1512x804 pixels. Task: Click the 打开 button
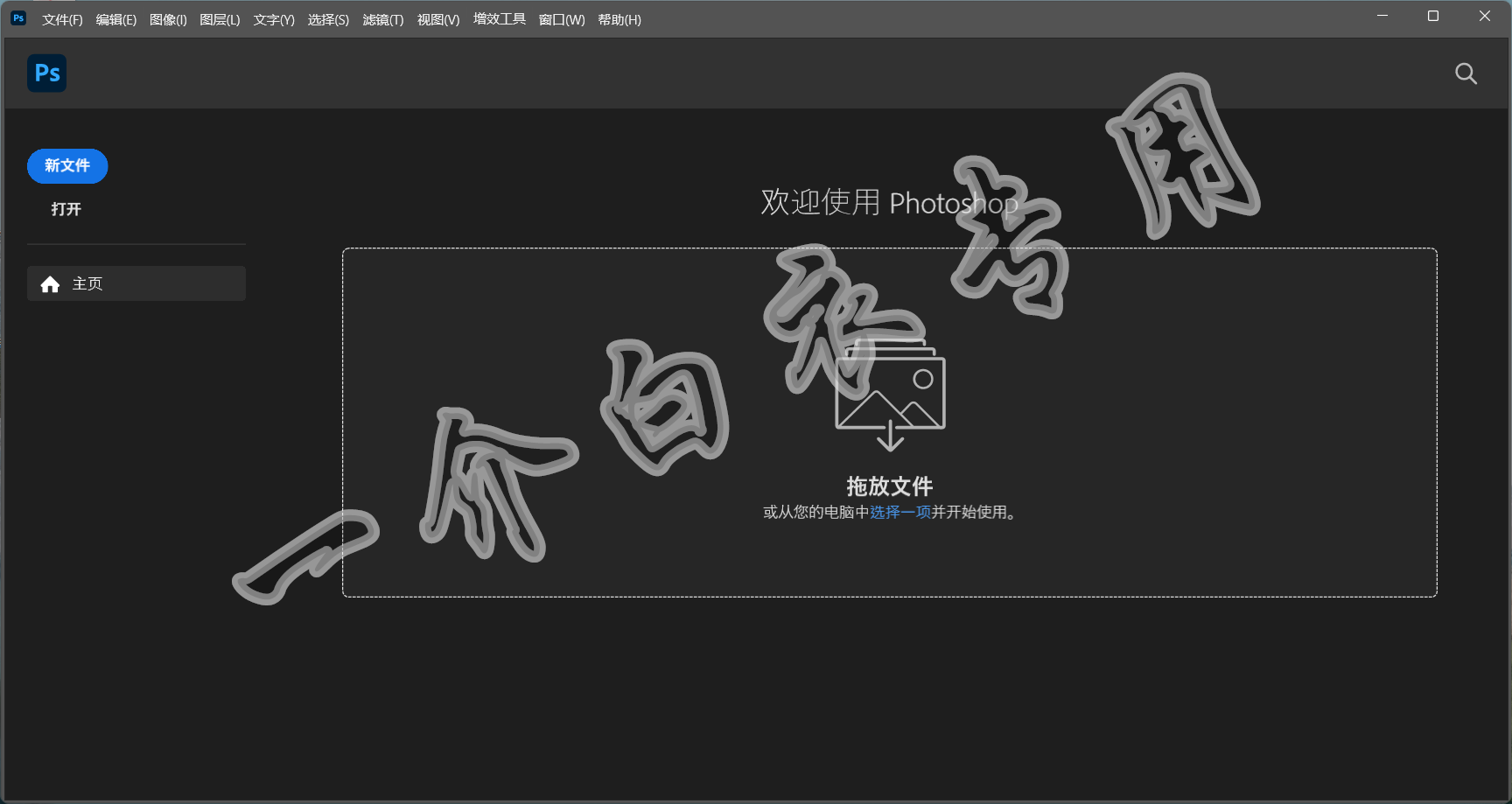[66, 209]
